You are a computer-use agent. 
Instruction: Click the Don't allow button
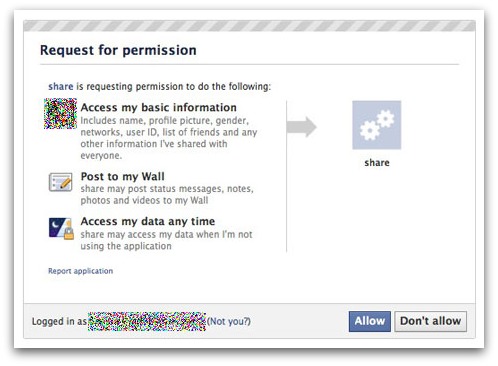(430, 321)
